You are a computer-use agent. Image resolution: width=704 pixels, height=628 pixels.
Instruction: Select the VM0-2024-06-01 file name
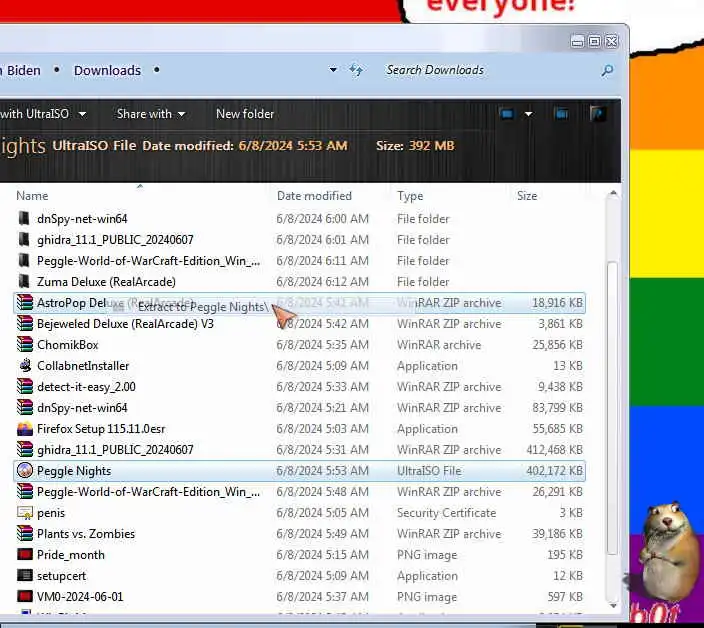(80, 597)
